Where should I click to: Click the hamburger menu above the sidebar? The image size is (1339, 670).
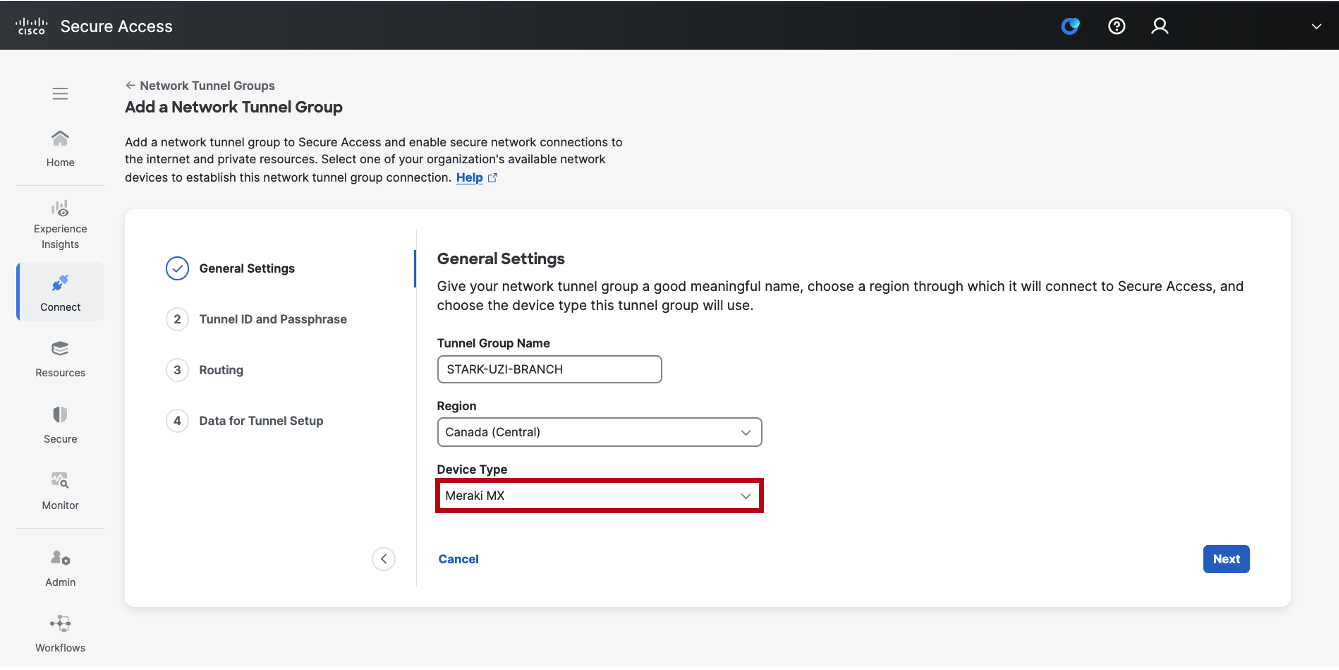(x=60, y=93)
